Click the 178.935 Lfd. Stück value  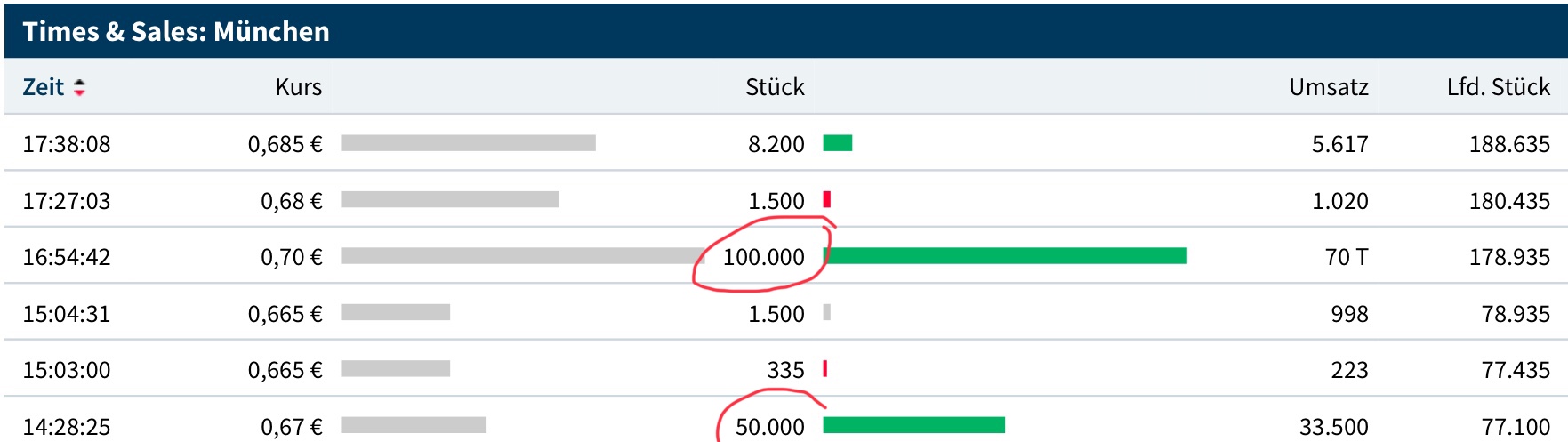[x=1509, y=257]
